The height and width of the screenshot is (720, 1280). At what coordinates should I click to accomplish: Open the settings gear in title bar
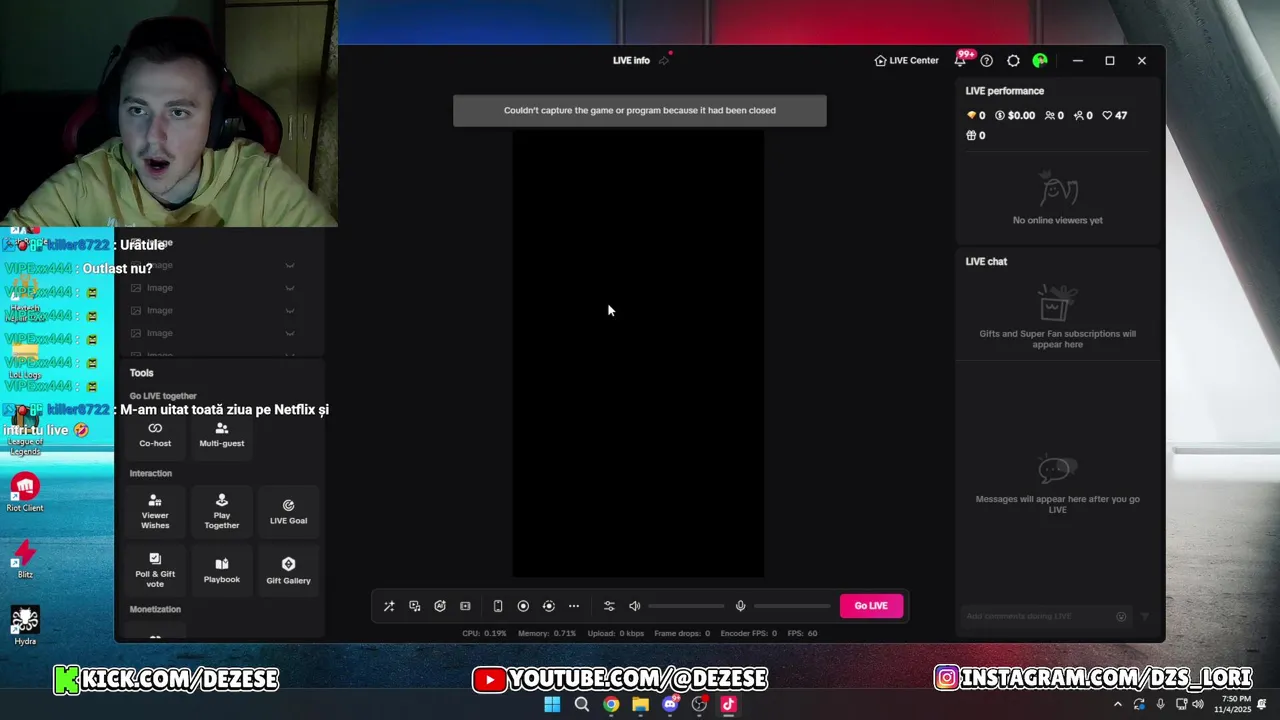pyautogui.click(x=1013, y=61)
